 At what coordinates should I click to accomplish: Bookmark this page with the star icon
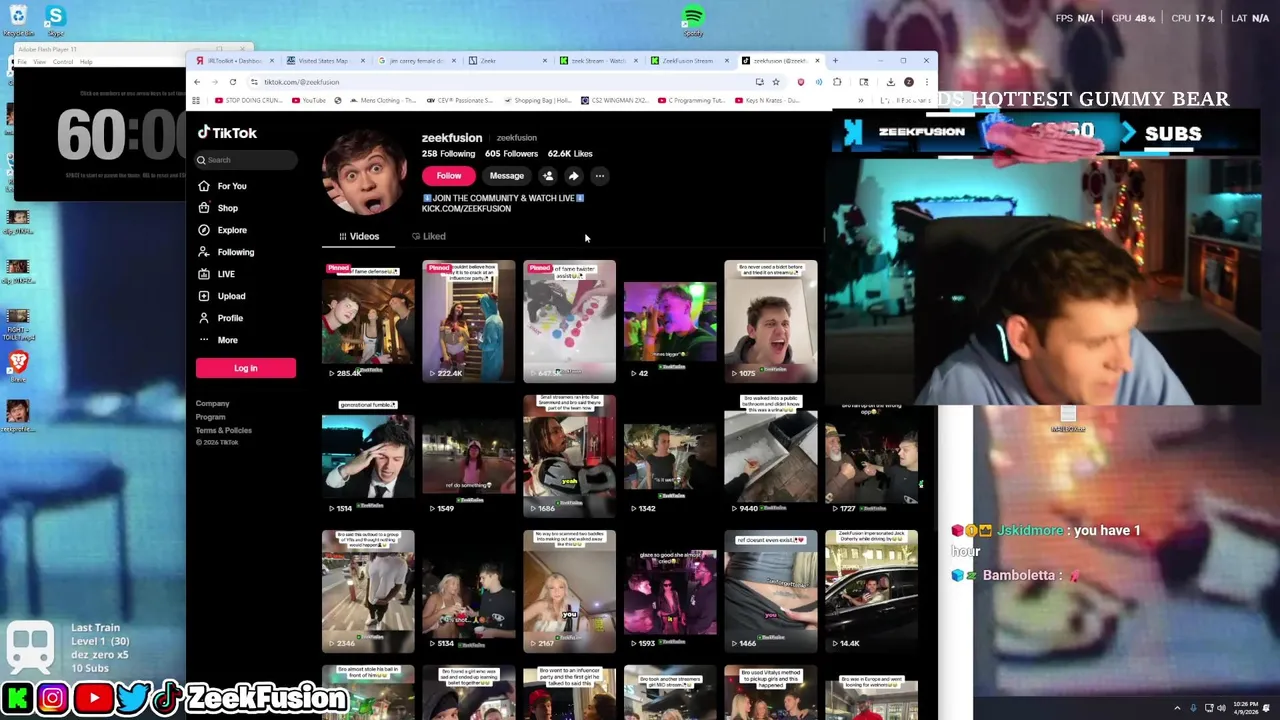(775, 82)
